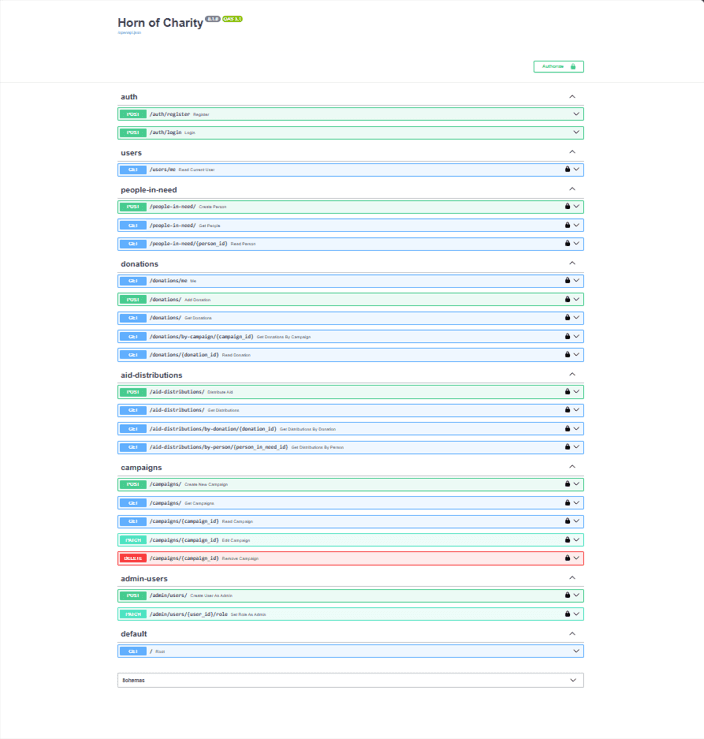Click the admin-users tag heading
Image resolution: width=704 pixels, height=739 pixels.
(144, 579)
